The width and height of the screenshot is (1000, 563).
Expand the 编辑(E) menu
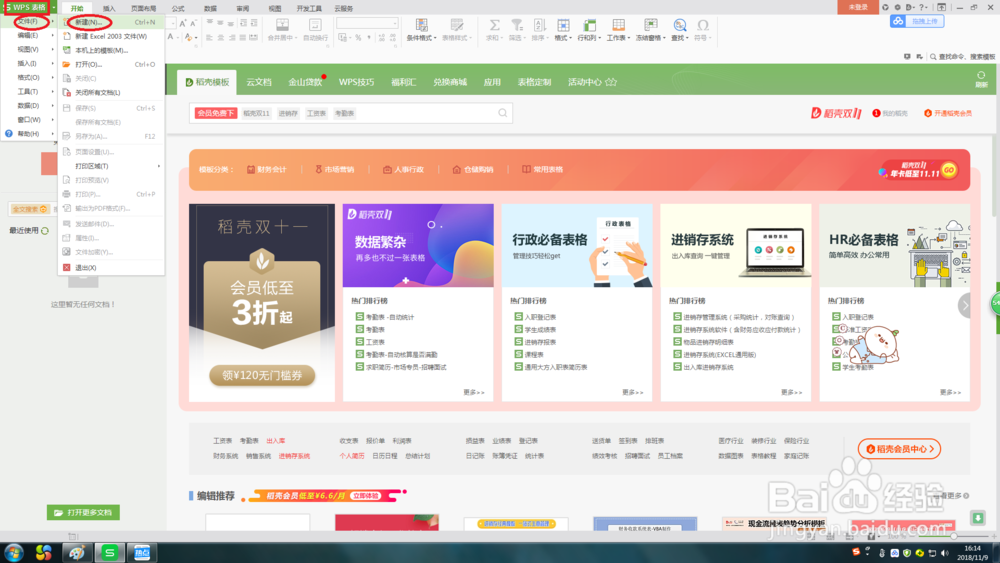pos(29,35)
